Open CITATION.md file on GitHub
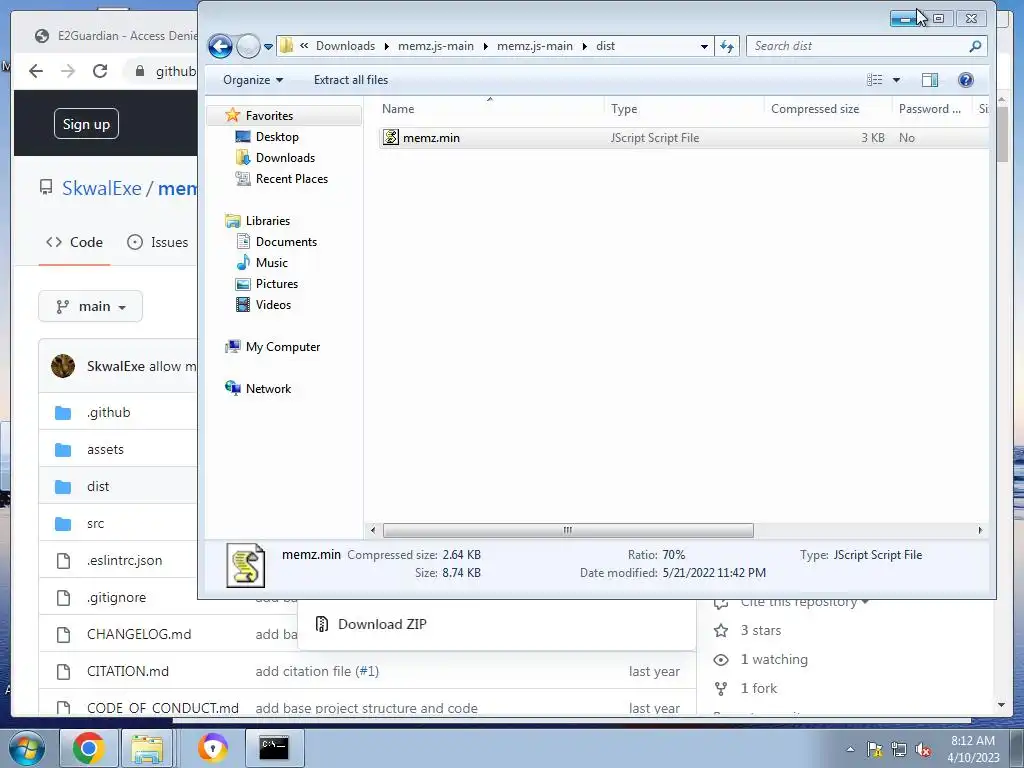 click(128, 671)
